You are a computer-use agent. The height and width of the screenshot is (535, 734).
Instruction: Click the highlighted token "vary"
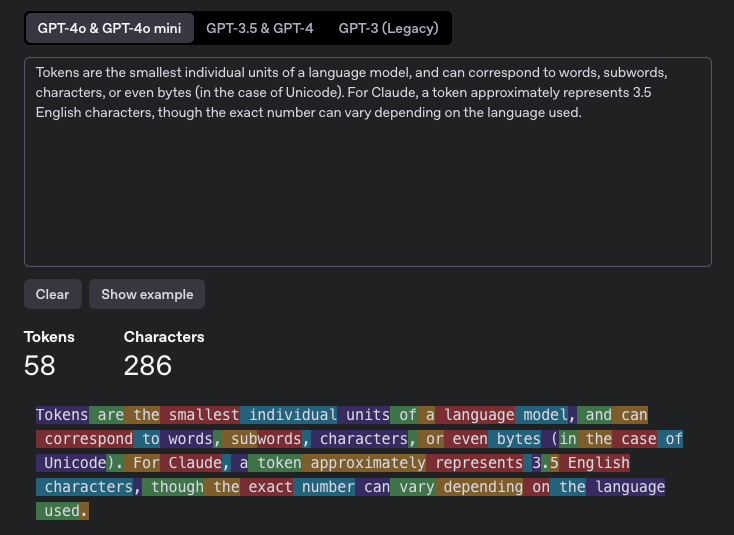[x=413, y=486]
